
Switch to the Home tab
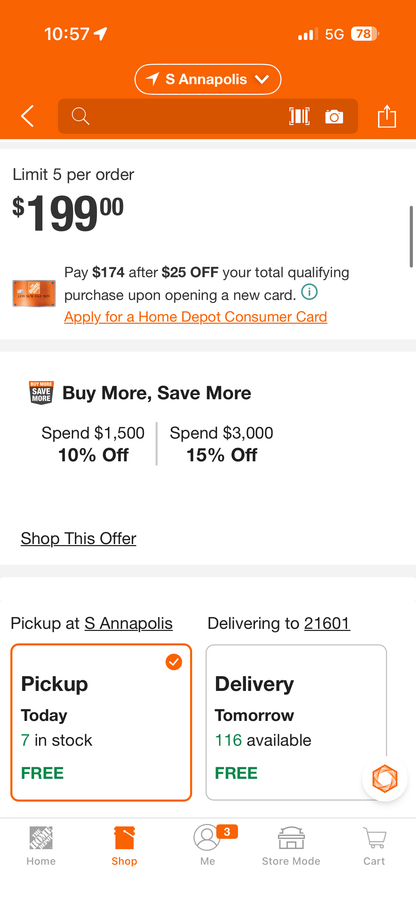click(x=41, y=846)
